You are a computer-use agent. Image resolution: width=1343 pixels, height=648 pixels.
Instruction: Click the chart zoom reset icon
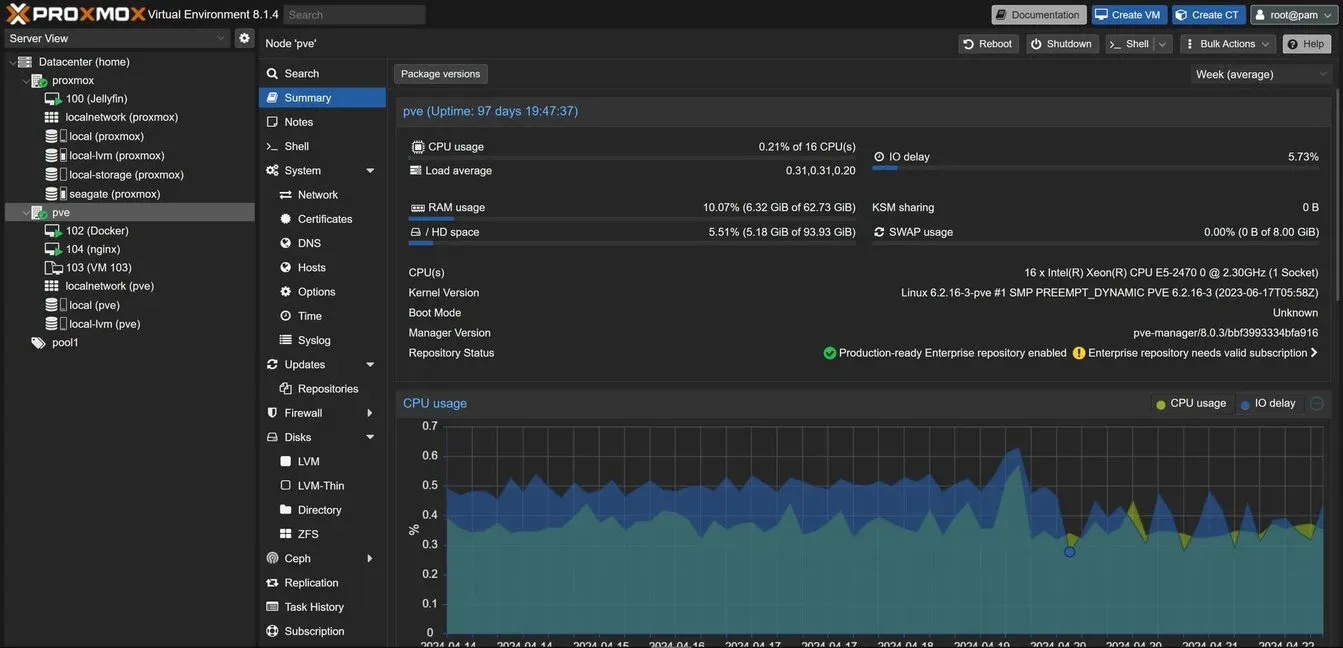pyautogui.click(x=1317, y=404)
